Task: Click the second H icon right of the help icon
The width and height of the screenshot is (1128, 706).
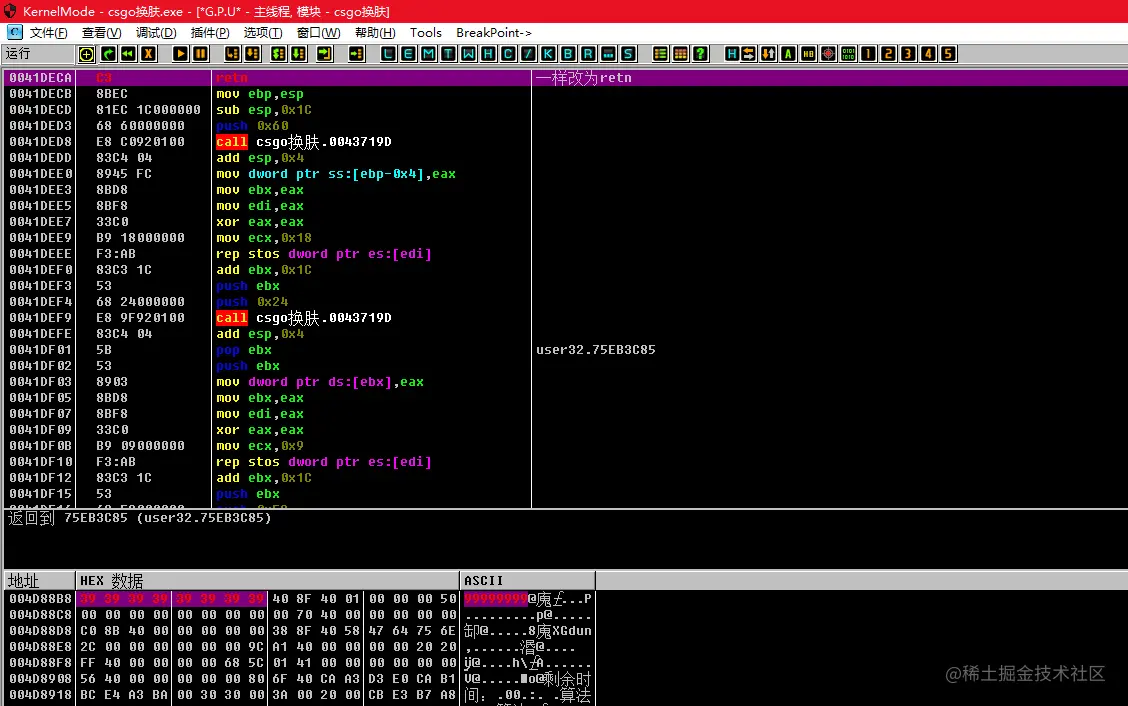Action: tap(732, 54)
